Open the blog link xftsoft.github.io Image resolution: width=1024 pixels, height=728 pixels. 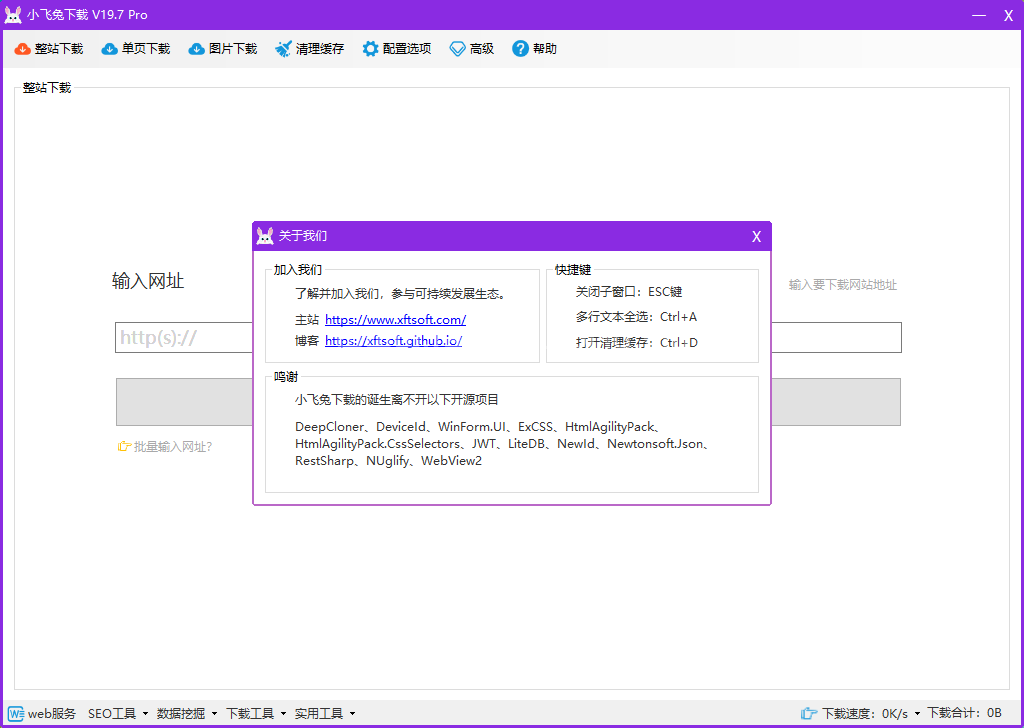tap(393, 341)
